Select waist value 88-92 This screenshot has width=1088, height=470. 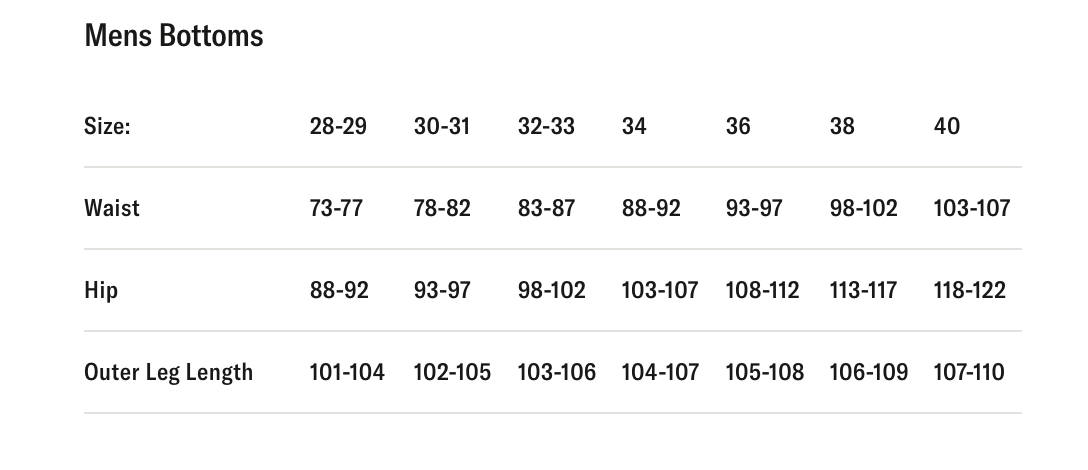[651, 209]
